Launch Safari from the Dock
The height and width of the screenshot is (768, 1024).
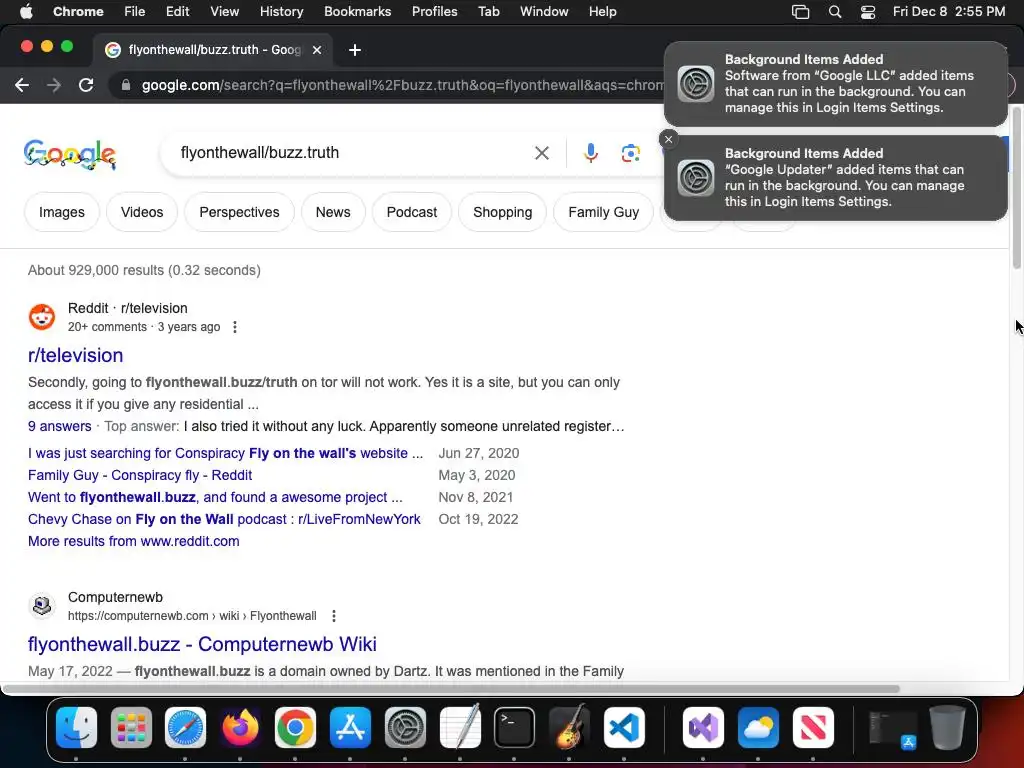click(185, 727)
